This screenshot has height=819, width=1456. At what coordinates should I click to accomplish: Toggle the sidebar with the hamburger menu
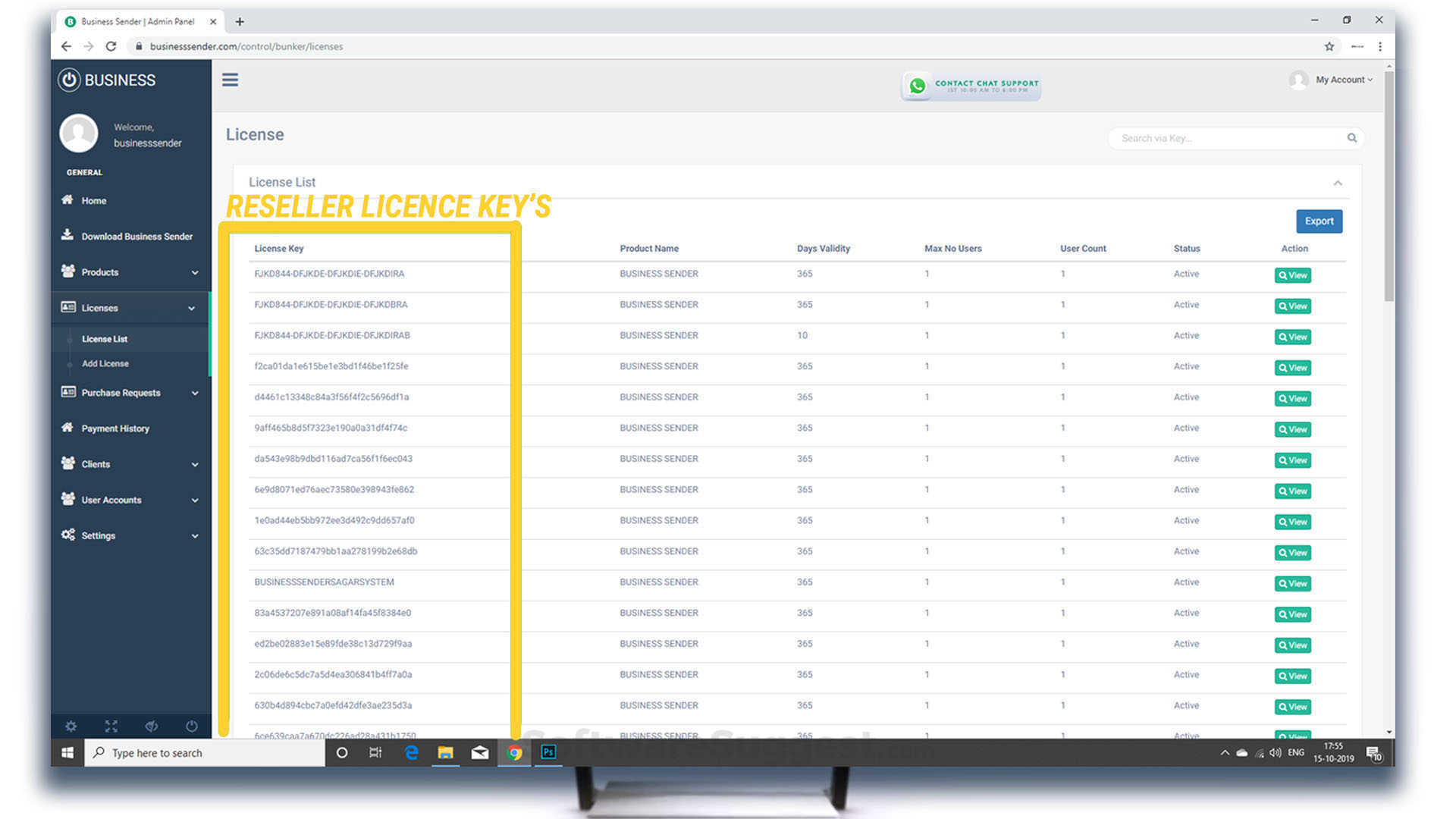(x=230, y=80)
